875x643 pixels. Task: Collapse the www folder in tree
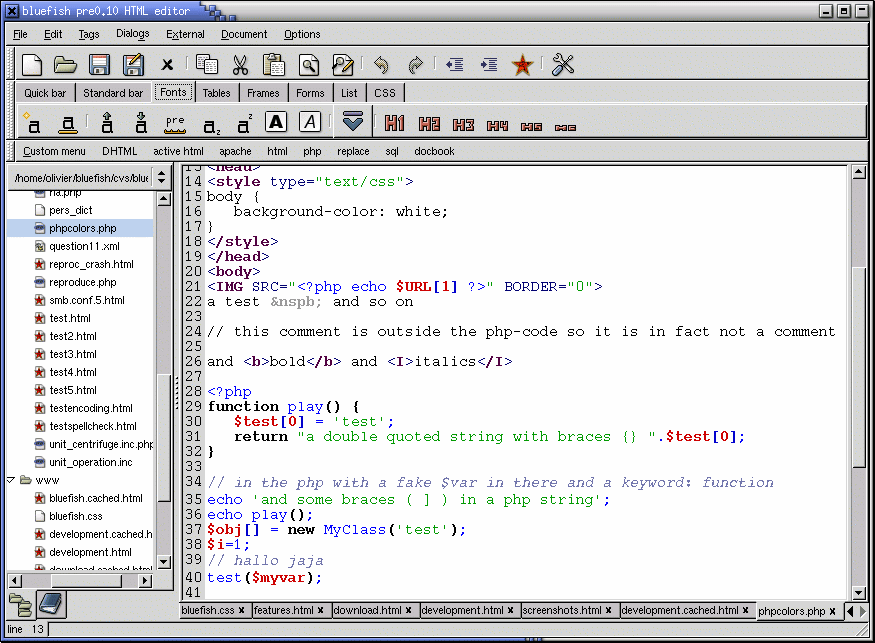click(x=11, y=480)
